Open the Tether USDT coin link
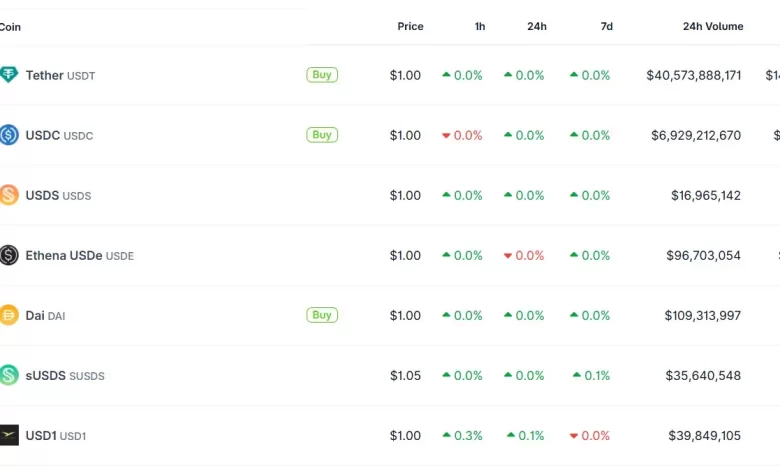Screen dimensions: 780x470 60,76
